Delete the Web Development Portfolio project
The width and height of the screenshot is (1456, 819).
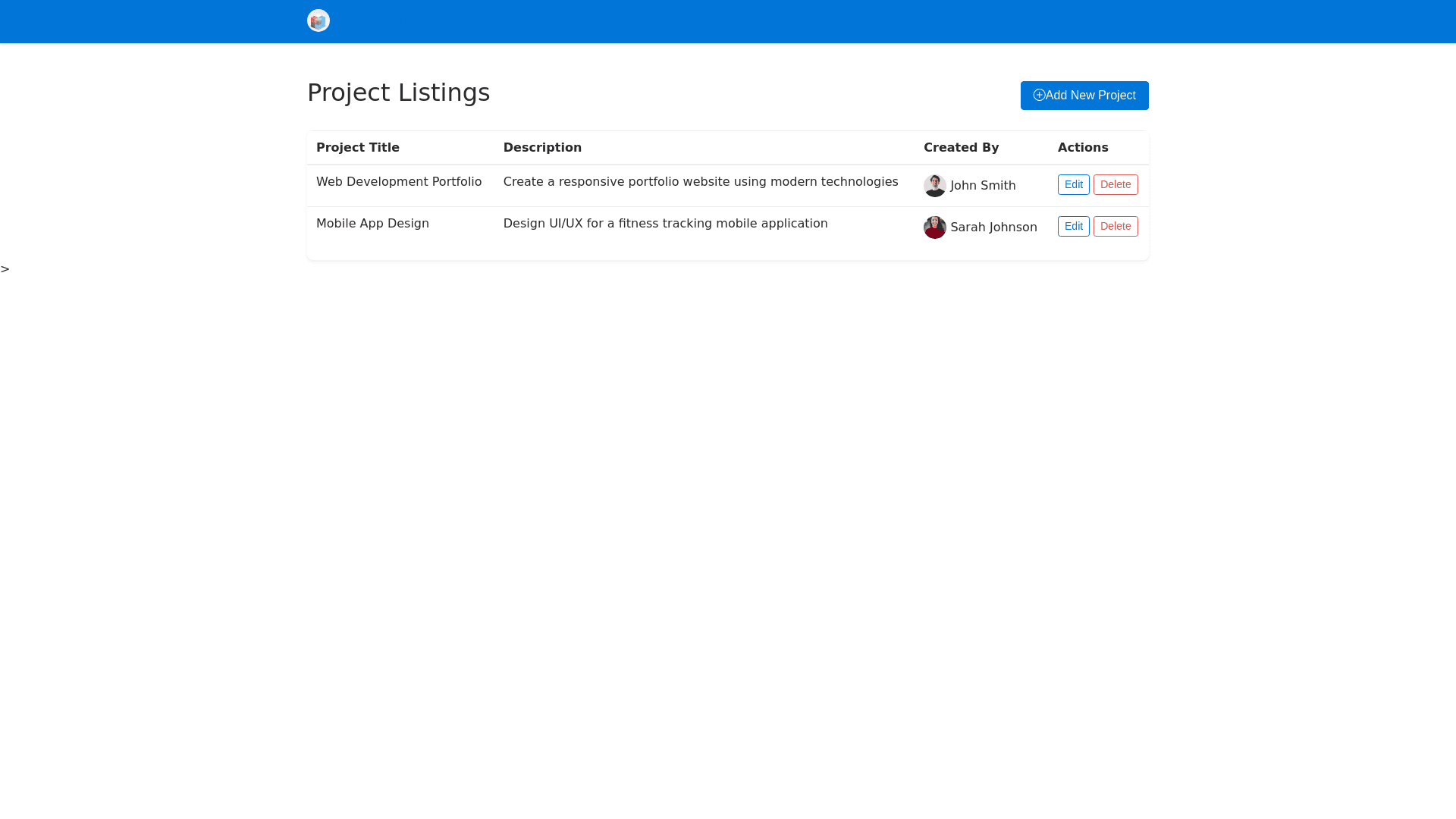click(x=1115, y=185)
